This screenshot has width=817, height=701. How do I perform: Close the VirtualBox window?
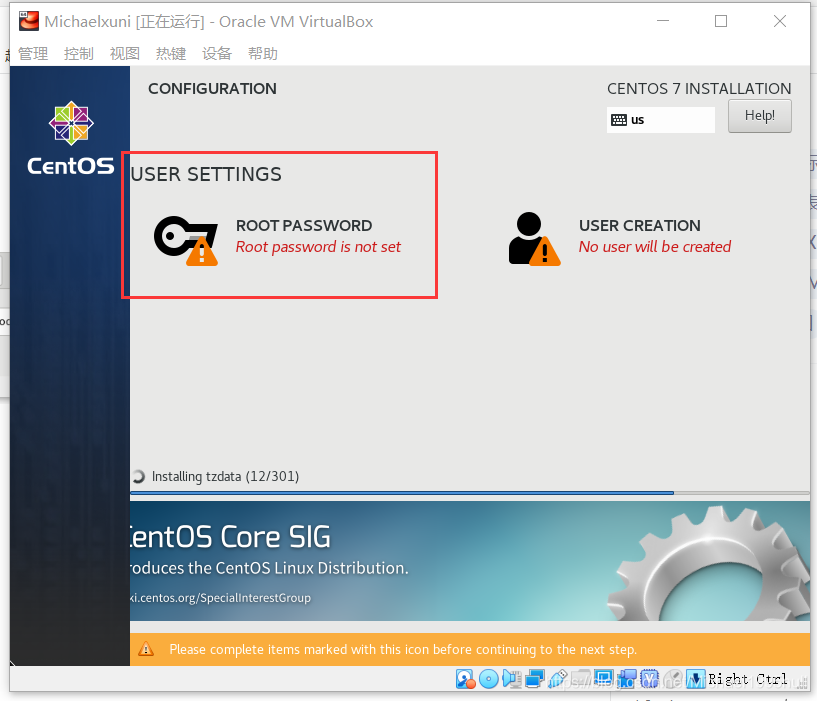[780, 21]
